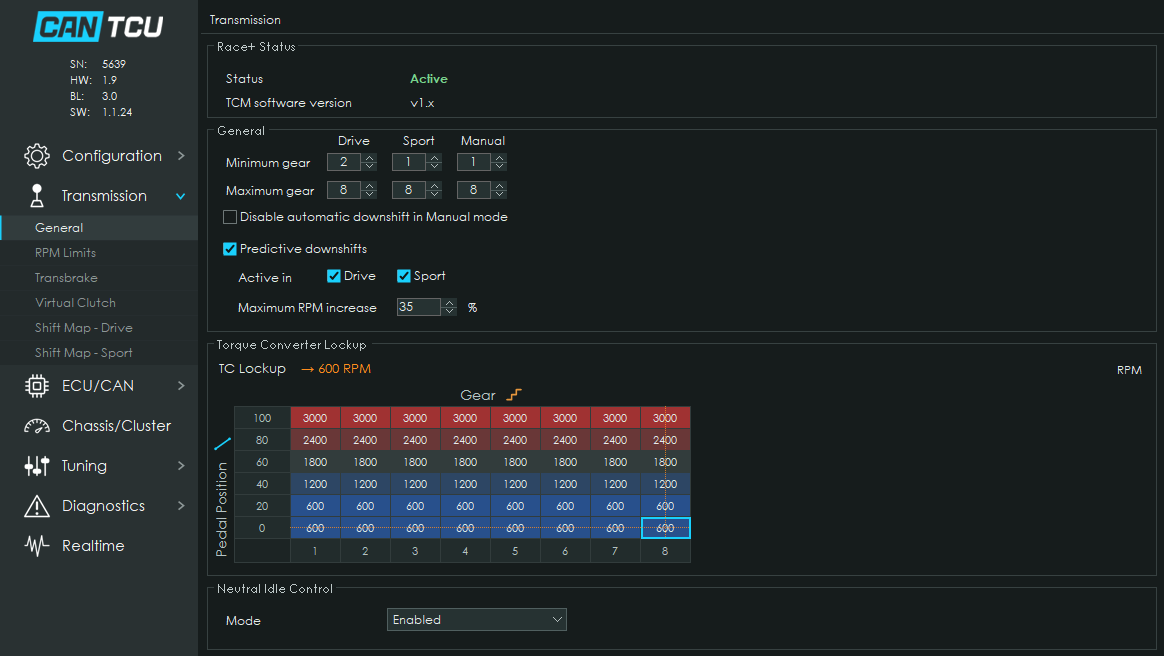Uncheck Active in Sport checkbox
The image size is (1164, 656).
(404, 276)
